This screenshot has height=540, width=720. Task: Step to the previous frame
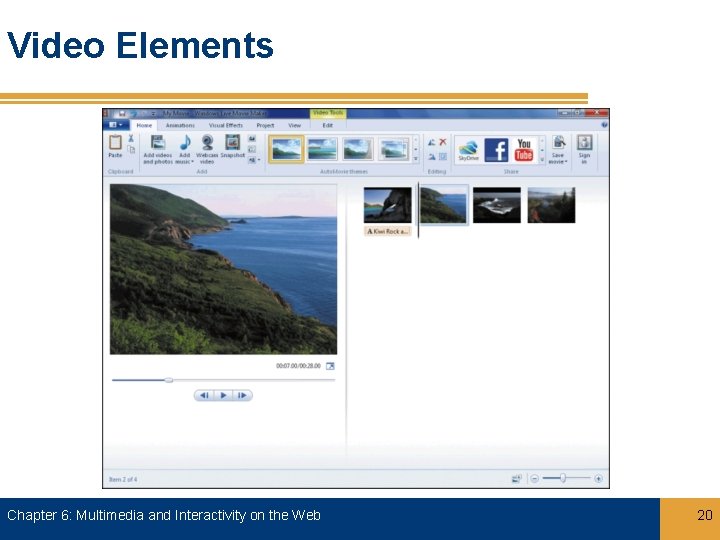point(204,395)
